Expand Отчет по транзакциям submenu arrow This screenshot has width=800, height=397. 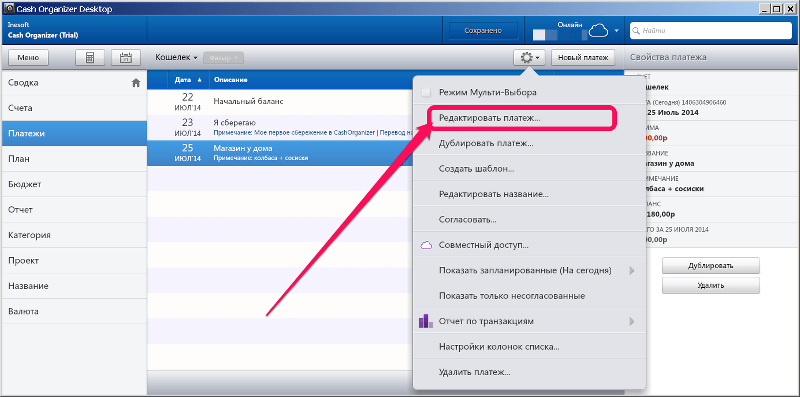[632, 321]
